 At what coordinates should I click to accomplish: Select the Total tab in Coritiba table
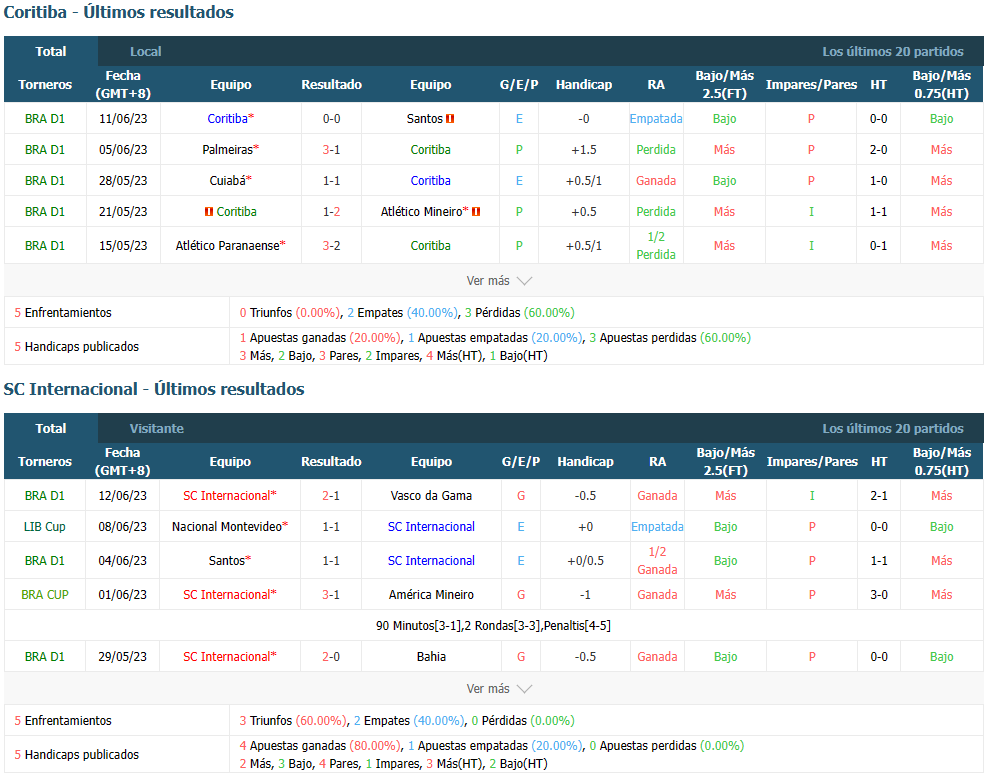click(x=51, y=51)
